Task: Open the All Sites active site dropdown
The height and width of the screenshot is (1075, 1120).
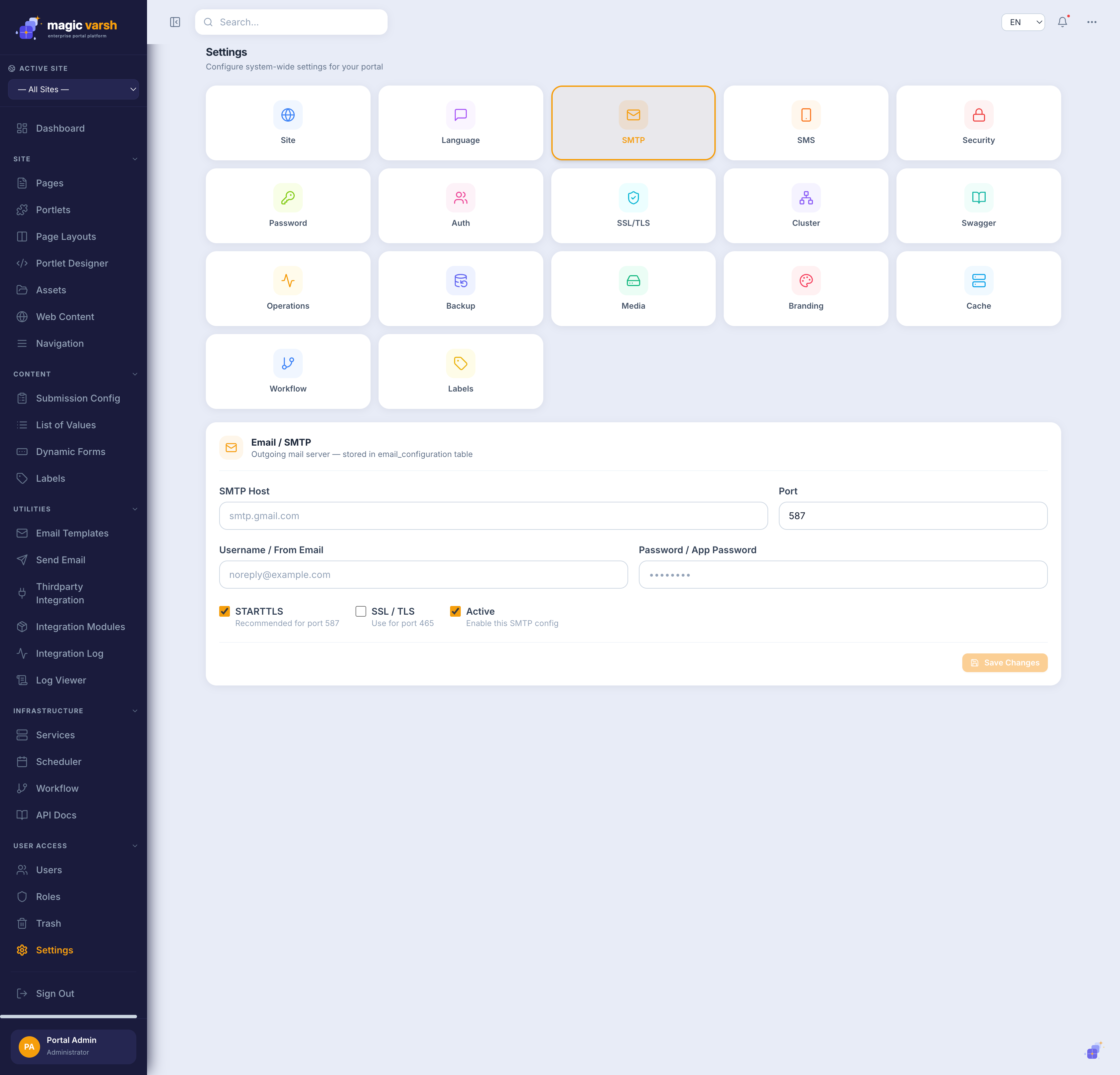Action: tap(74, 89)
